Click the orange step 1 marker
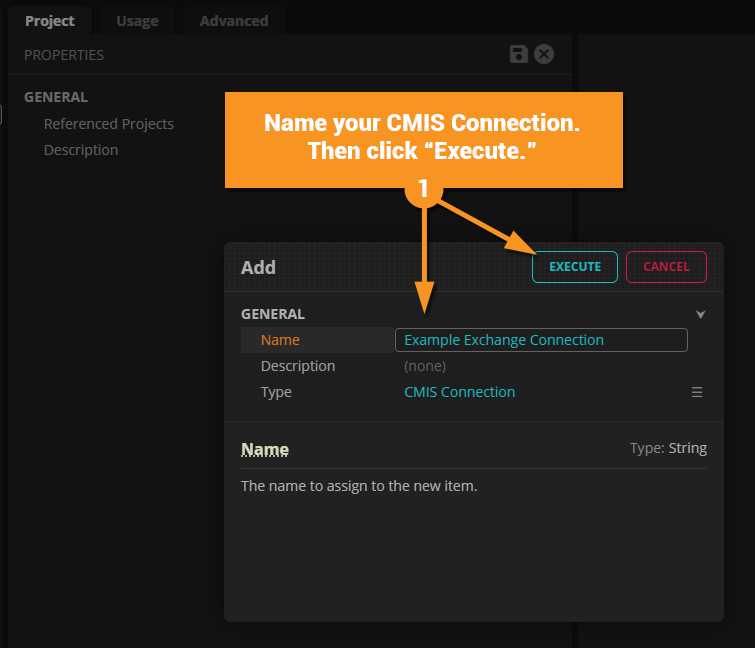The height and width of the screenshot is (648, 755). tap(423, 188)
